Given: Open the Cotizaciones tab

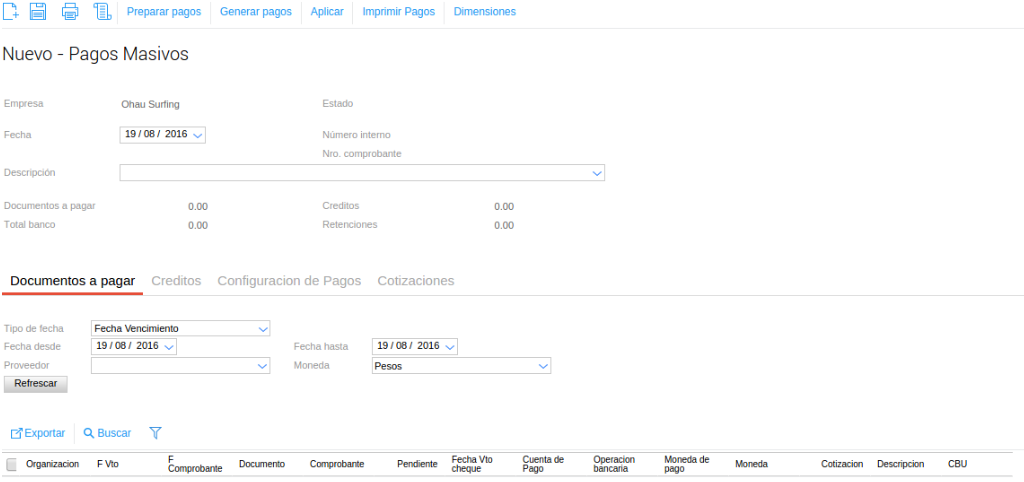Looking at the screenshot, I should 416,281.
